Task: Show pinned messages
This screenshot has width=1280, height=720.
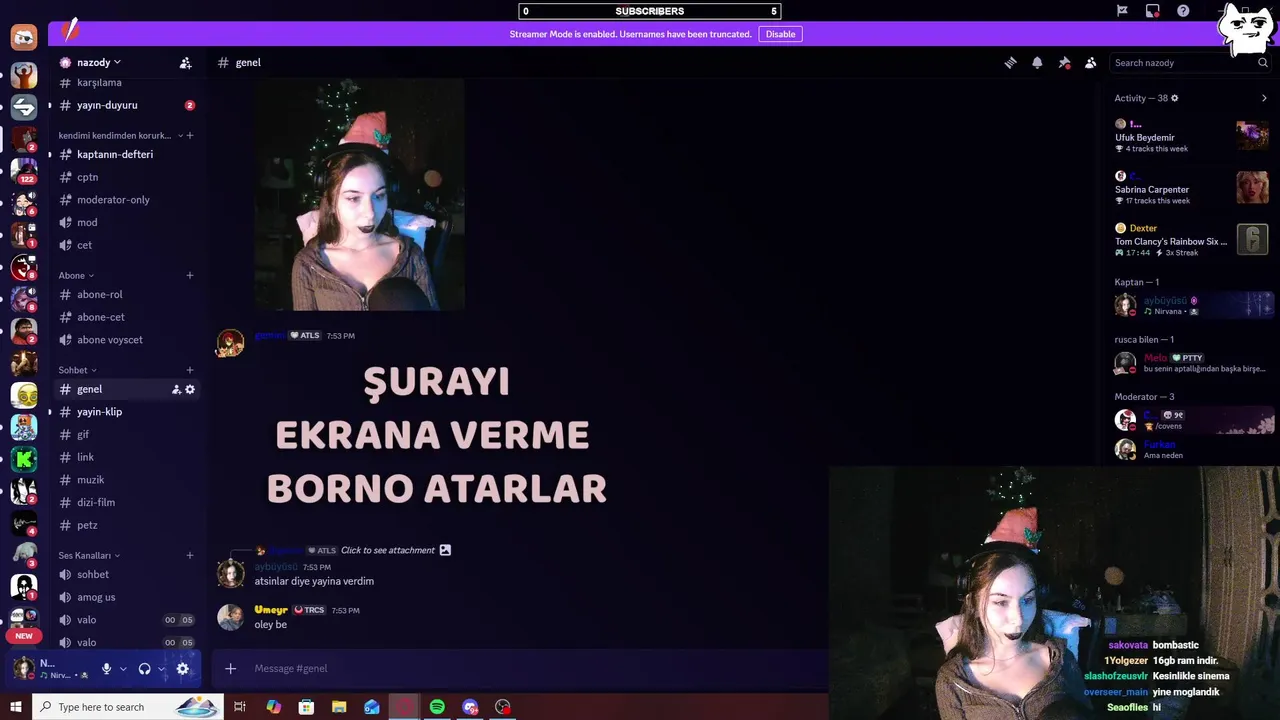Action: [x=1064, y=62]
